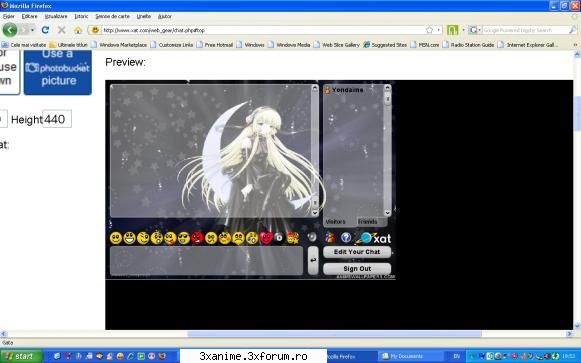This screenshot has width=581, height=363.
Task: Insert the big grin emoticon
Action: tap(129, 238)
